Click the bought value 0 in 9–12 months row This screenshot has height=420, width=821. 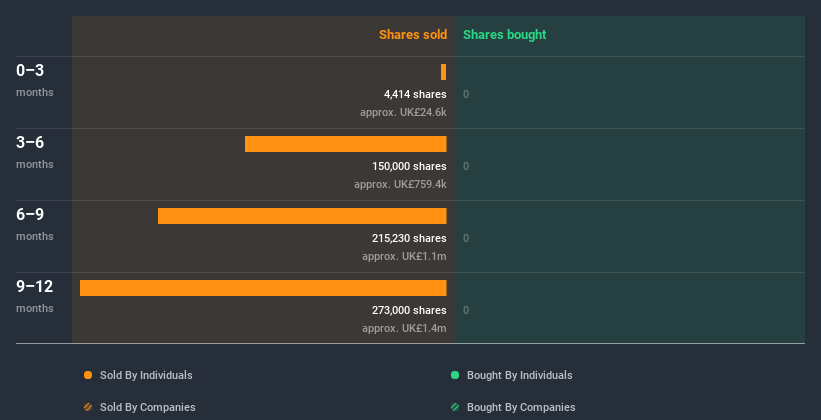pos(466,311)
